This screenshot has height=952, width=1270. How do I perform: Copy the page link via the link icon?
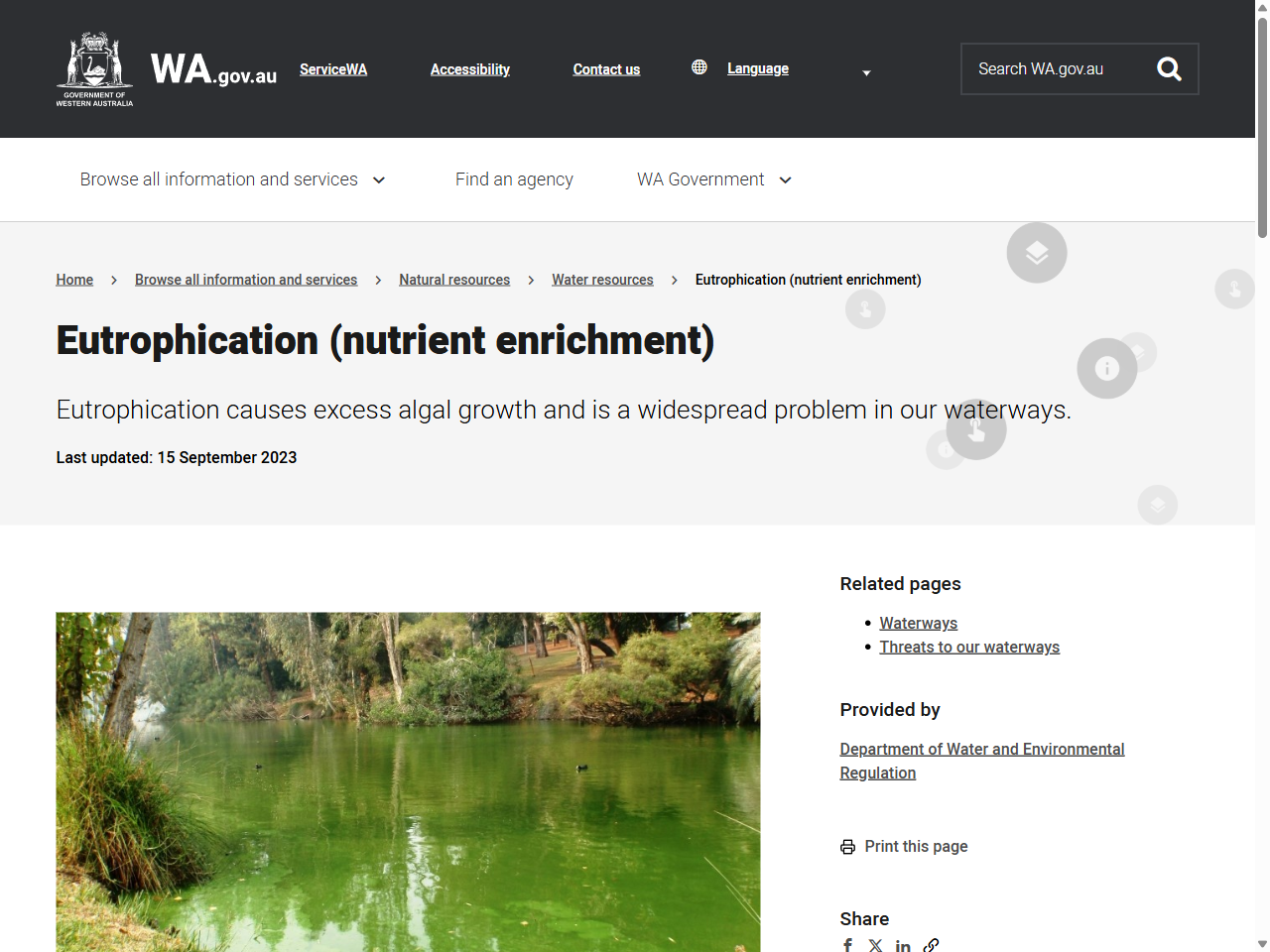(x=931, y=945)
